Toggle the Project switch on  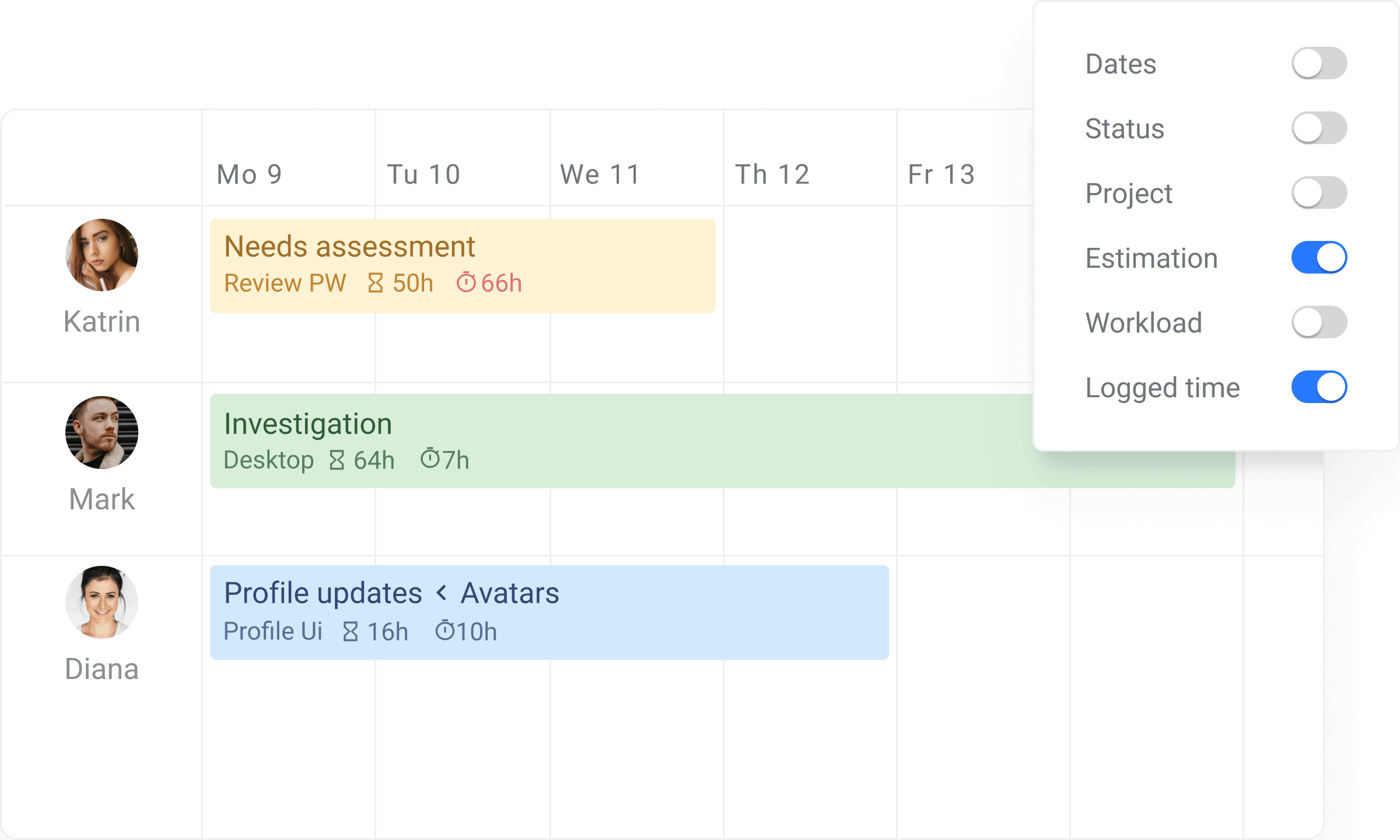pyautogui.click(x=1319, y=193)
